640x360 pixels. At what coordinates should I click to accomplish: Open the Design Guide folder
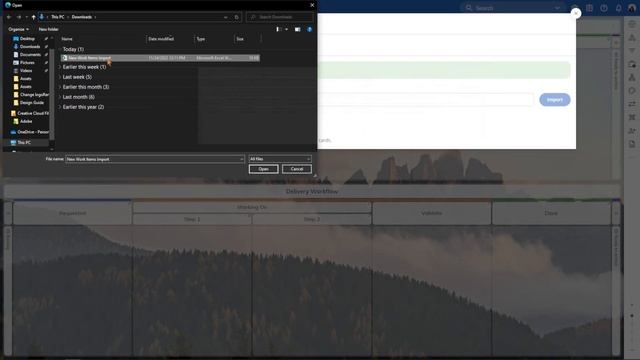[x=31, y=102]
